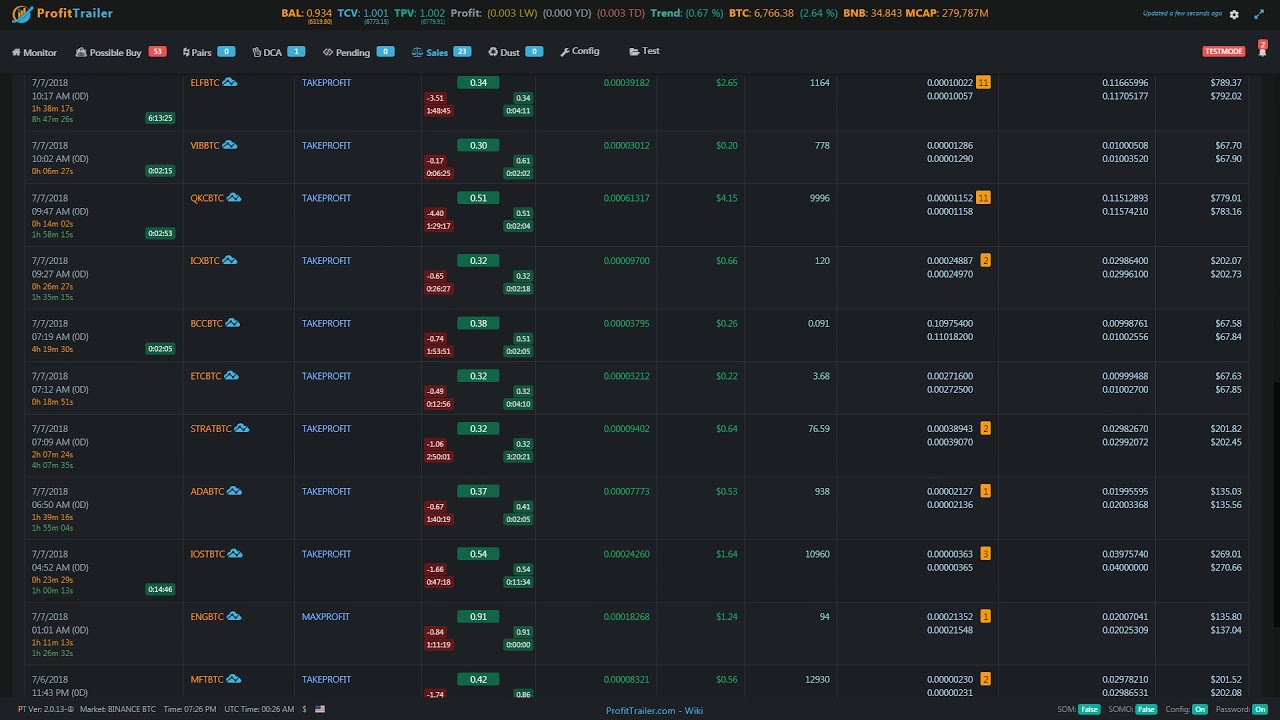Screen dimensions: 1280x720
Task: Open the settings gear icon
Action: pos(1234,14)
